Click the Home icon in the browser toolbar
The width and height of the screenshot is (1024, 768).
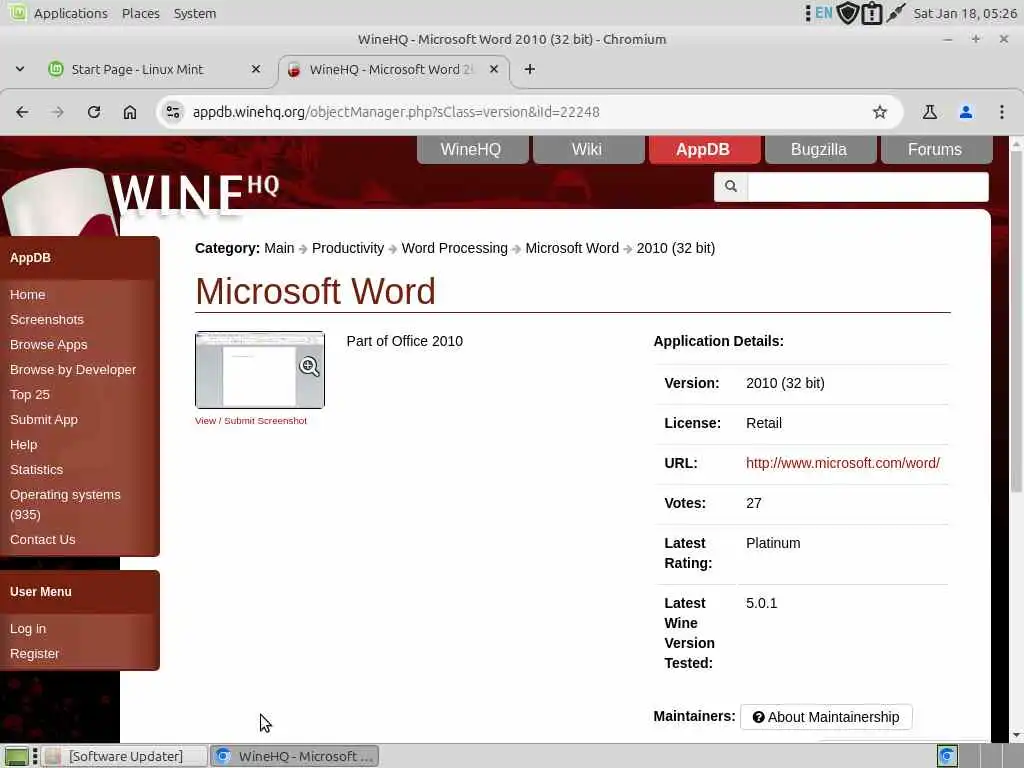pos(130,112)
